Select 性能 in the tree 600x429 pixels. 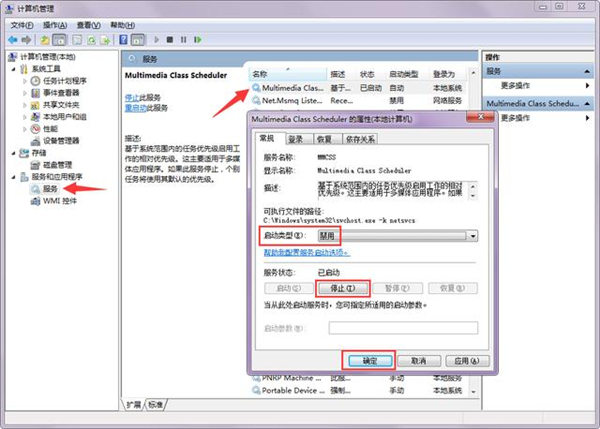(50, 129)
